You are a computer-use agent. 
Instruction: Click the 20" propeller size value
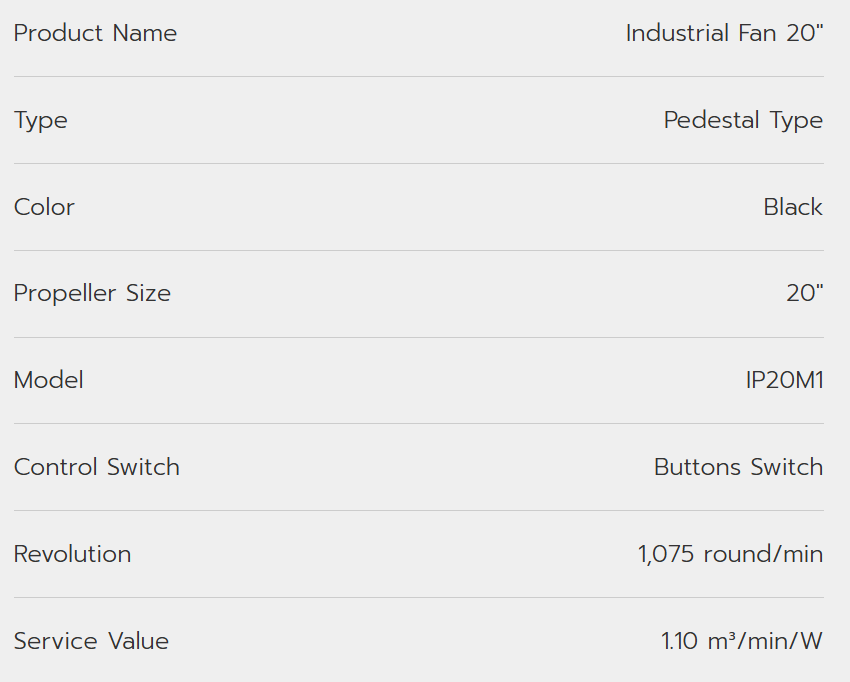(805, 293)
